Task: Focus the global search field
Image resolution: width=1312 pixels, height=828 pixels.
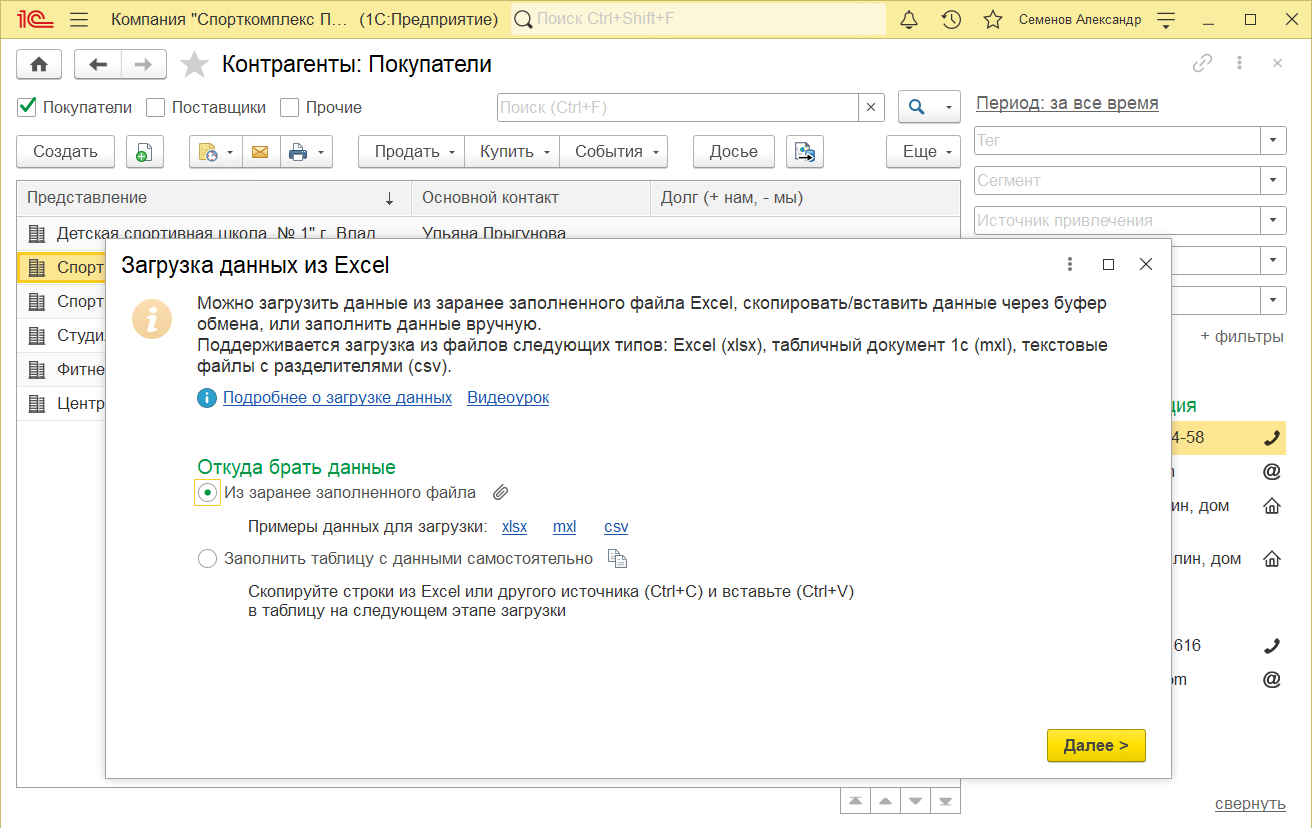Action: [698, 19]
